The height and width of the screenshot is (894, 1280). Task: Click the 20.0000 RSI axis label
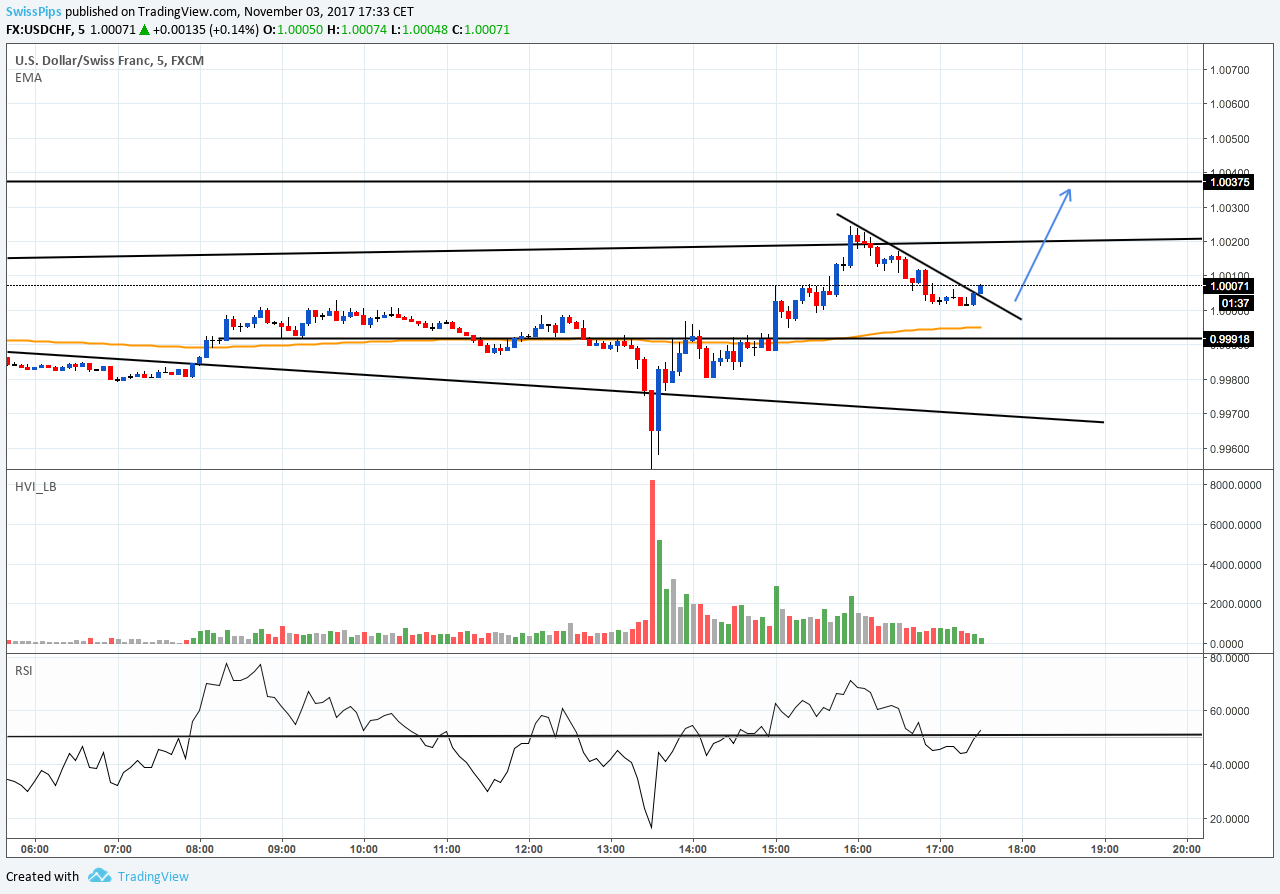[1231, 819]
